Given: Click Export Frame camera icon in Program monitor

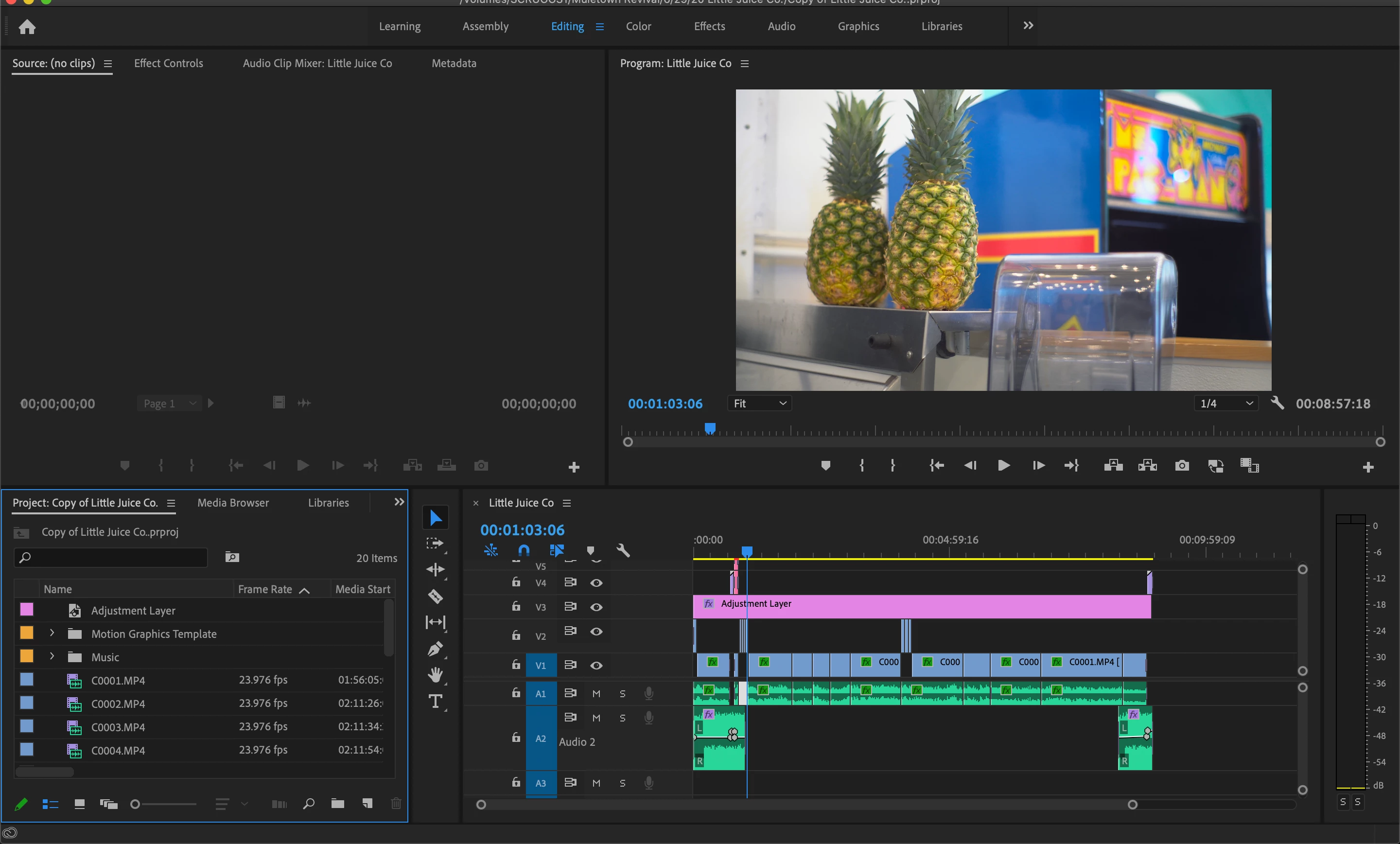Looking at the screenshot, I should pos(1182,465).
